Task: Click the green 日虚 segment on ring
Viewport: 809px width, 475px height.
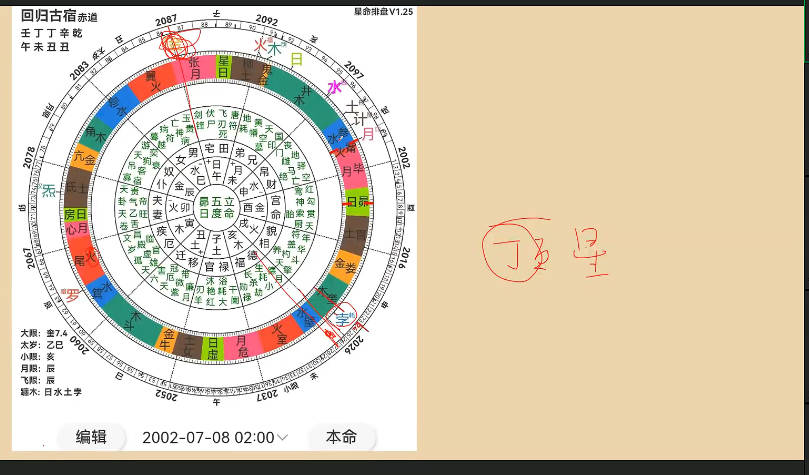Action: pyautogui.click(x=212, y=347)
